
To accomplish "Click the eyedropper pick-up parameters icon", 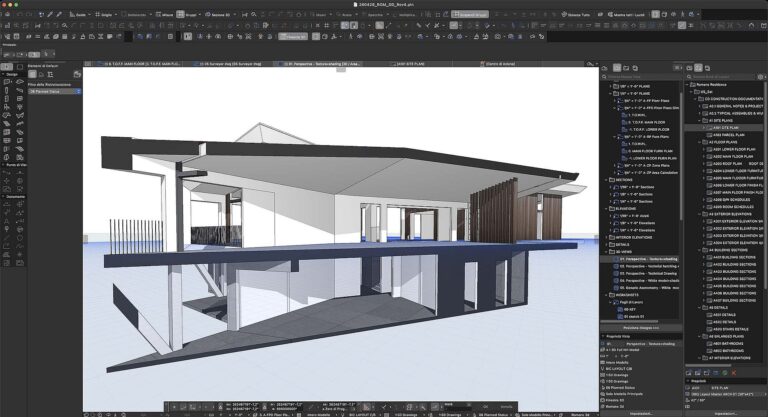I will 50,15.
